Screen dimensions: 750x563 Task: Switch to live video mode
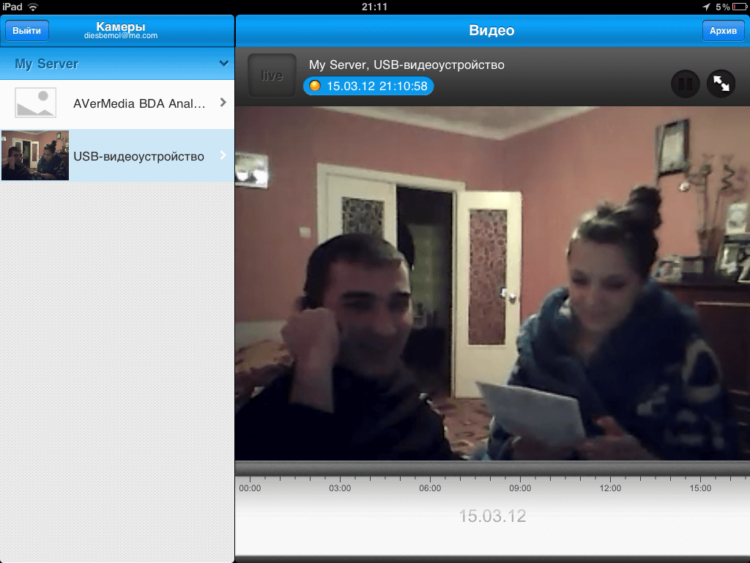[272, 76]
